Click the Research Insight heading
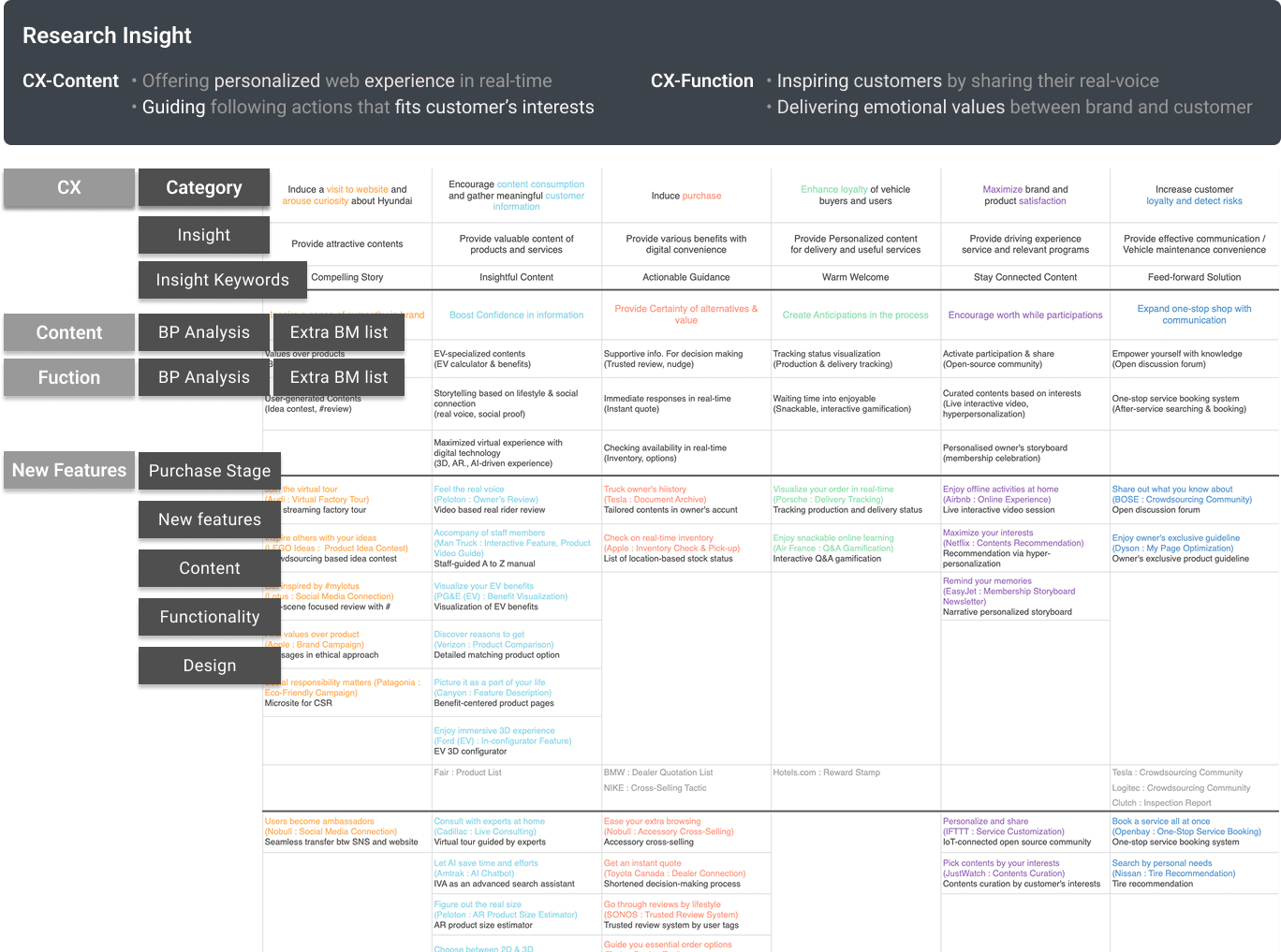The width and height of the screenshot is (1281, 952). (107, 36)
